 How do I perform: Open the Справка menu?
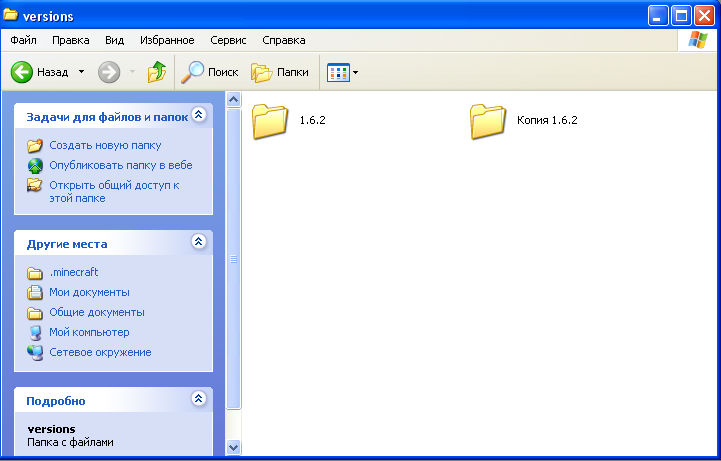point(284,40)
